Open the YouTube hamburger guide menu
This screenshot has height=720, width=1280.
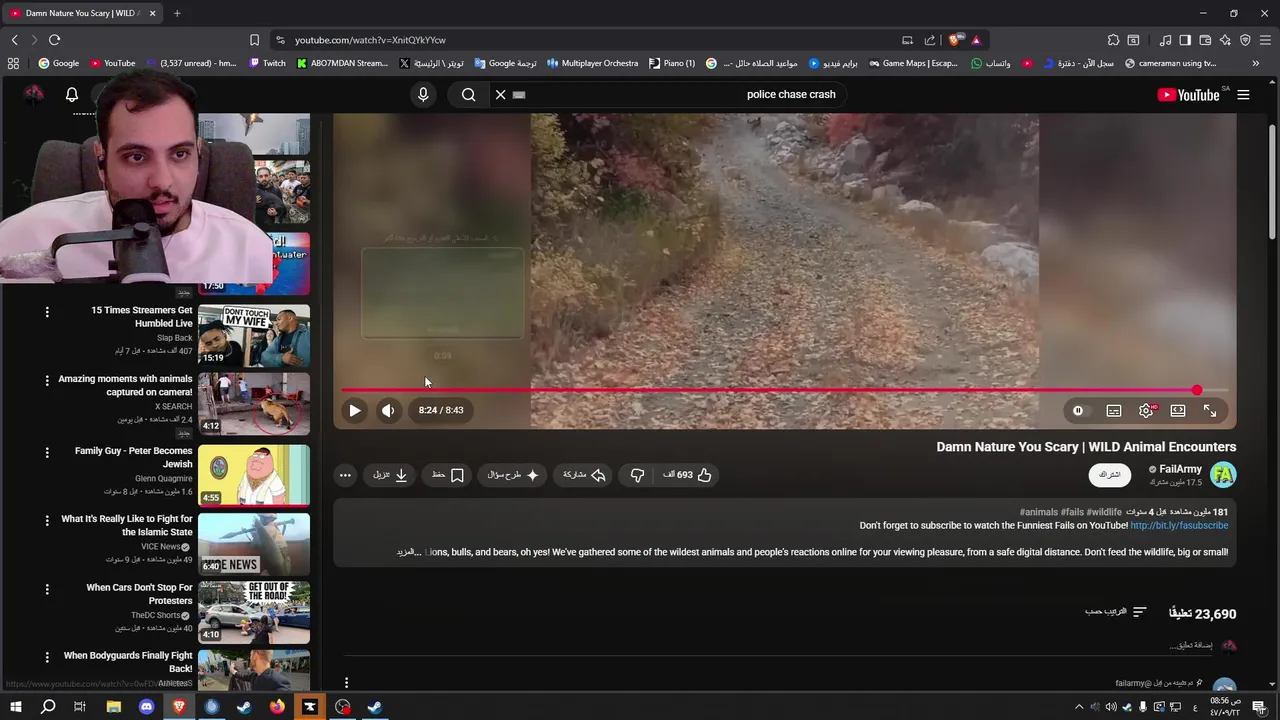(1243, 95)
